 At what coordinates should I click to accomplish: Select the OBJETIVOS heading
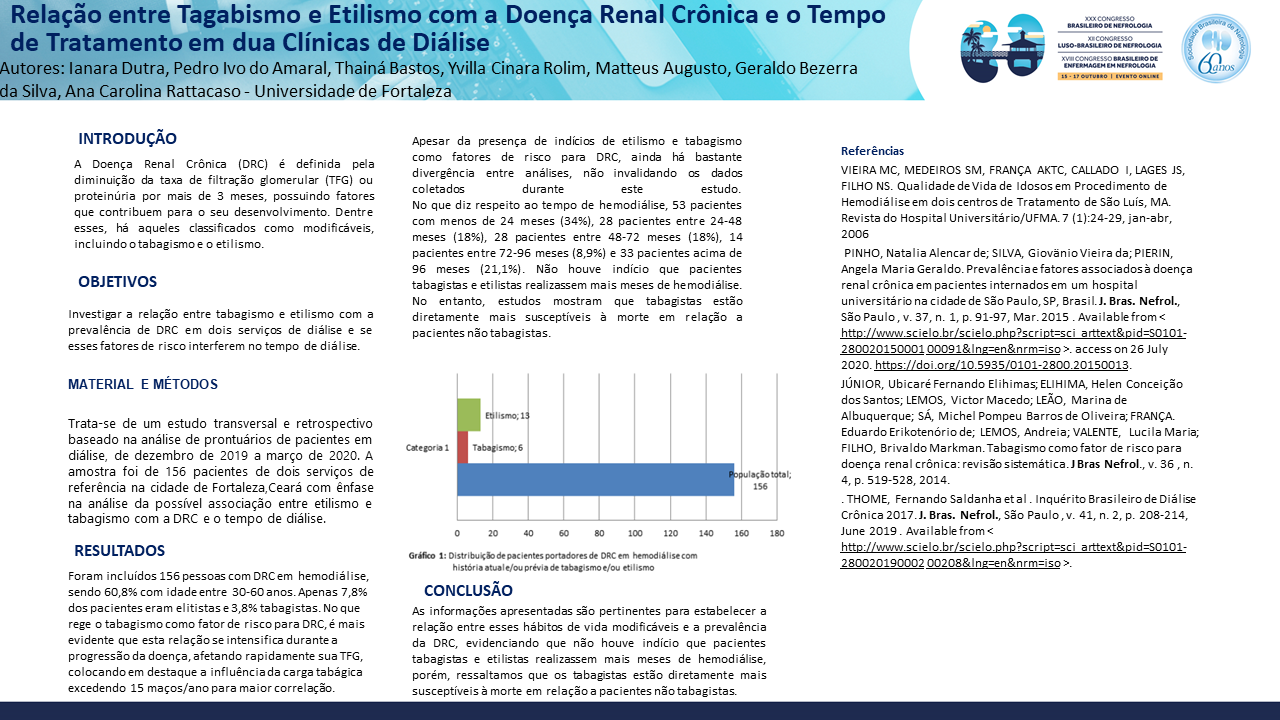point(118,282)
